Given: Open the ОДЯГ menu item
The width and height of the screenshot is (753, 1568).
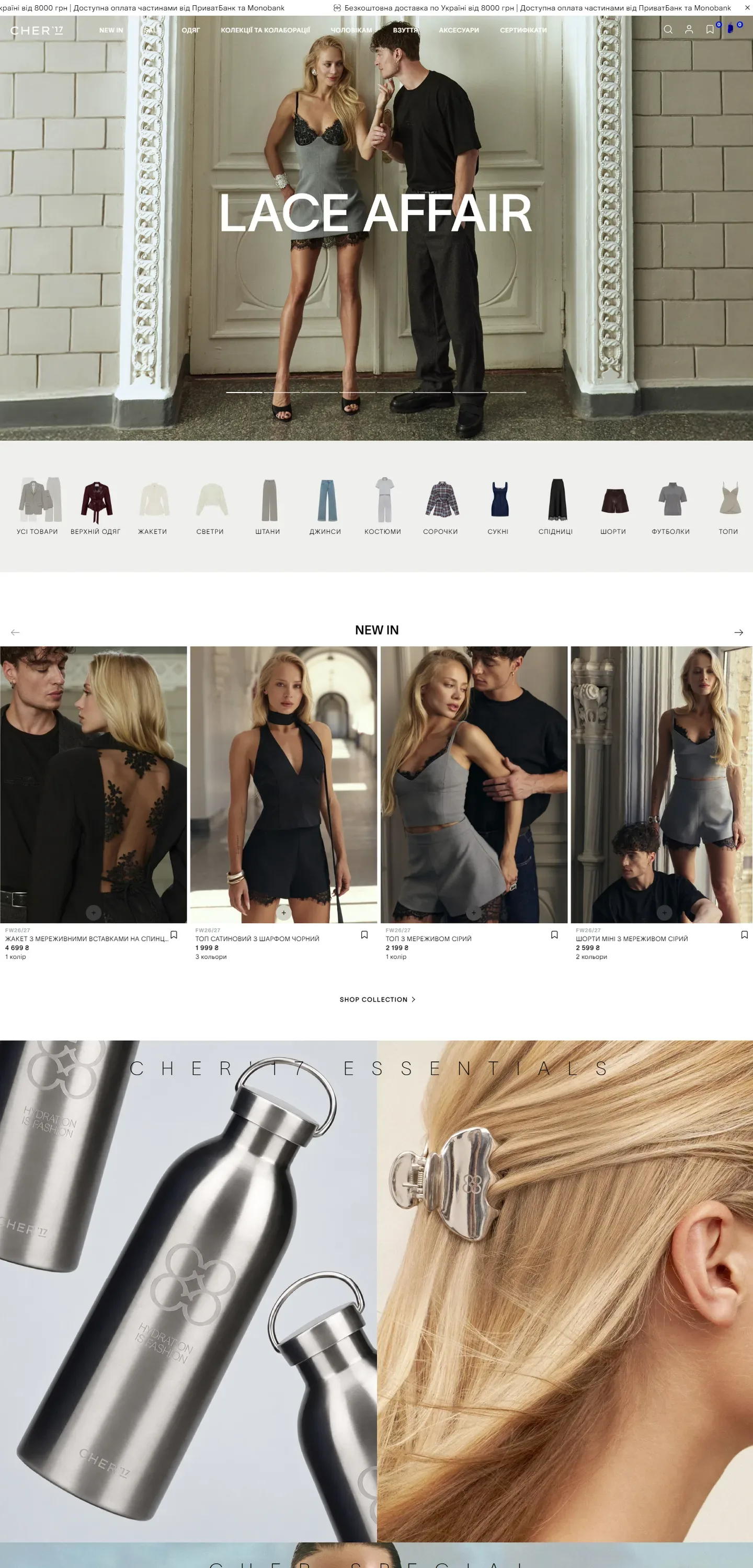Looking at the screenshot, I should coord(191,30).
